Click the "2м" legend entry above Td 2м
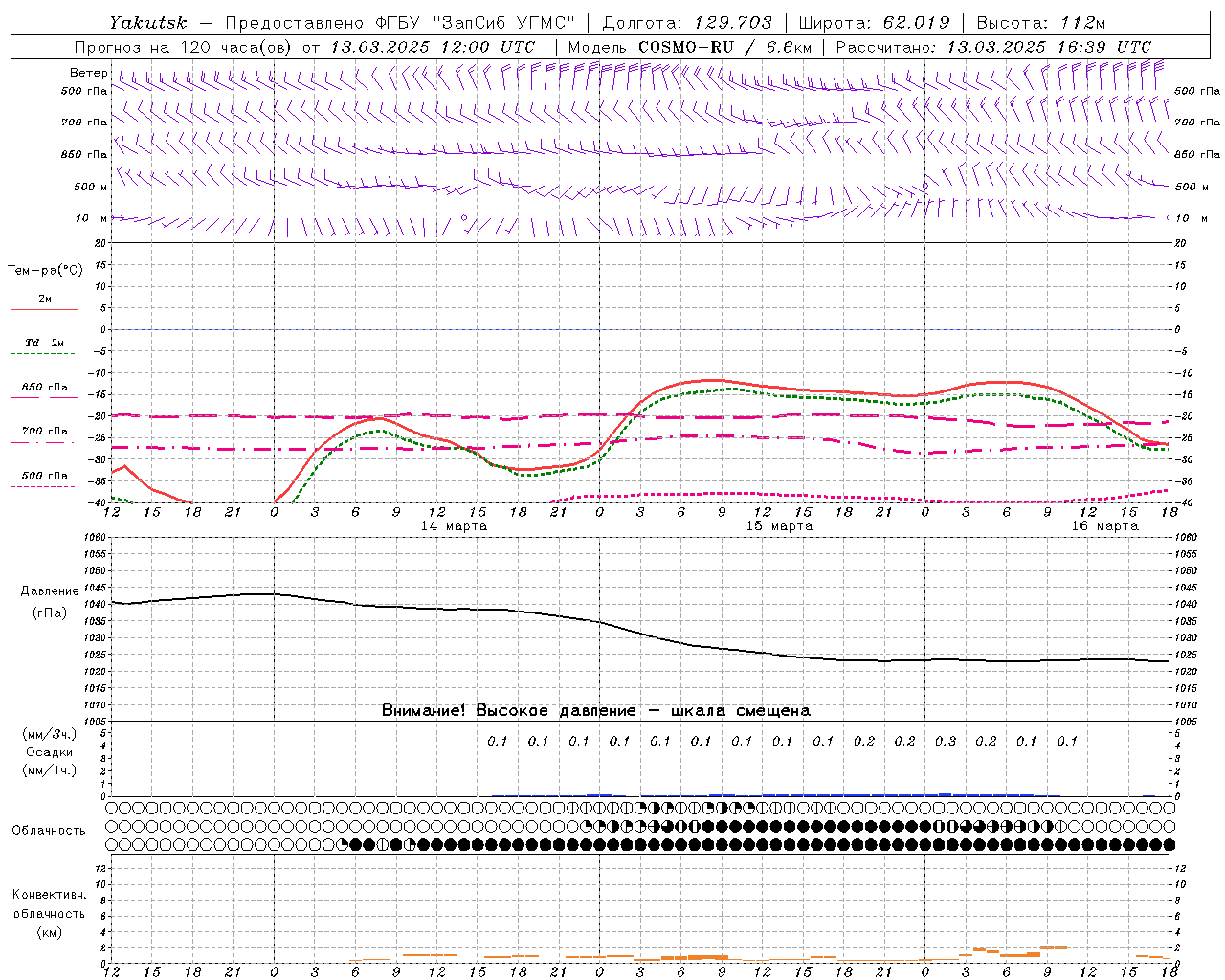The width and height of the screenshot is (1225, 980). [x=45, y=299]
